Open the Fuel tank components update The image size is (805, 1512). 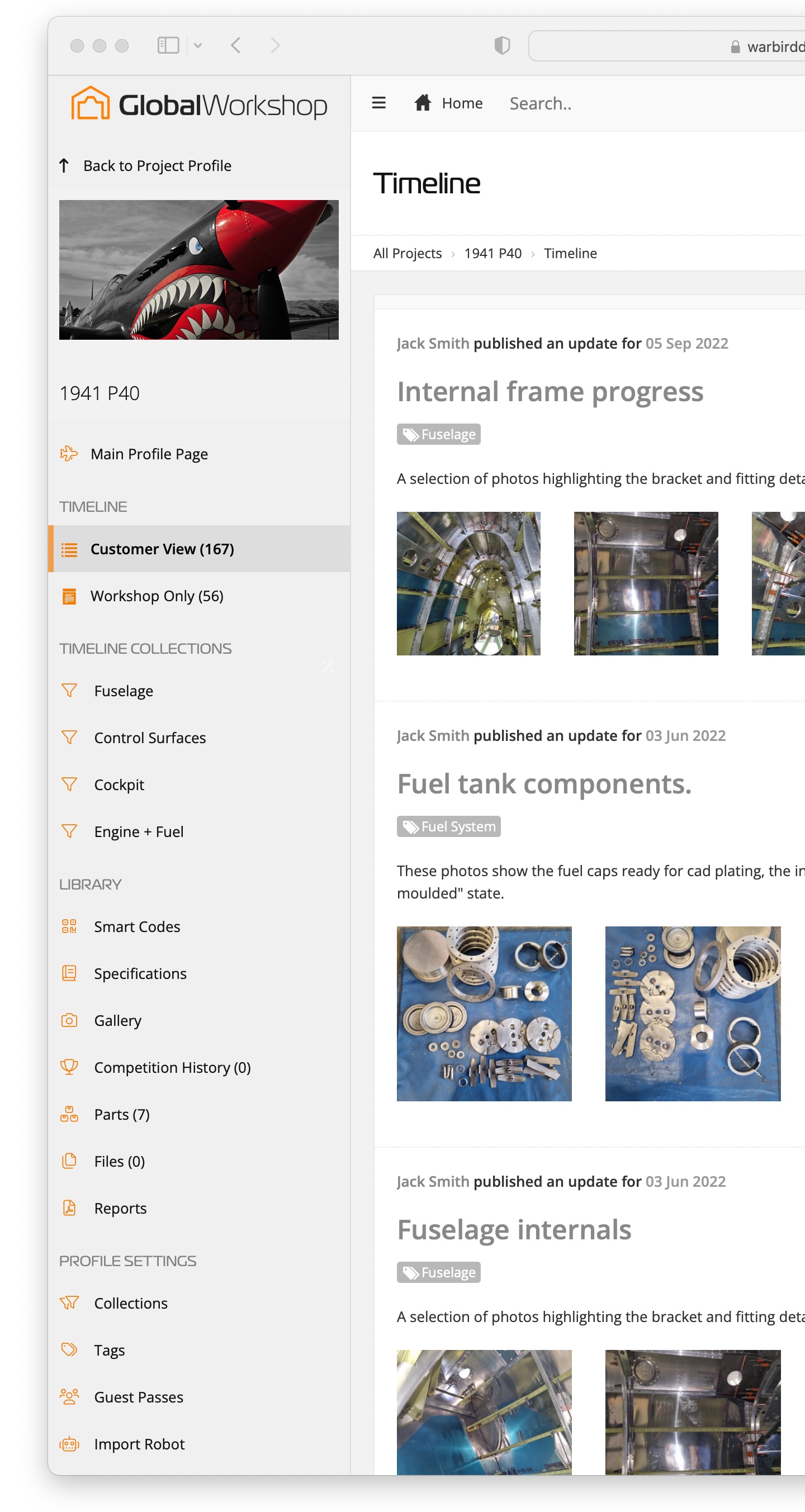544,783
